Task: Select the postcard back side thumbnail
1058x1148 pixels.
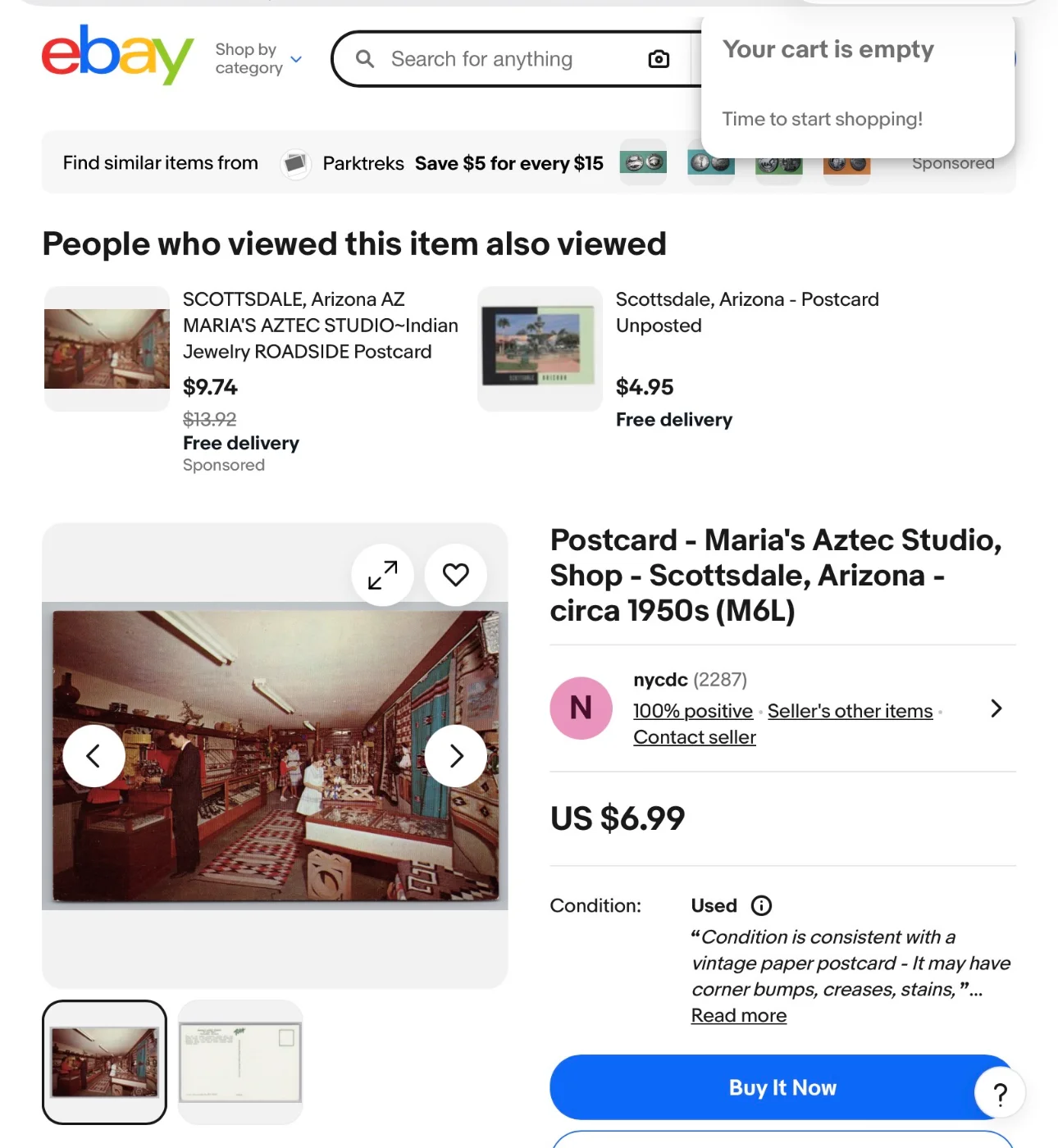Action: 240,1062
